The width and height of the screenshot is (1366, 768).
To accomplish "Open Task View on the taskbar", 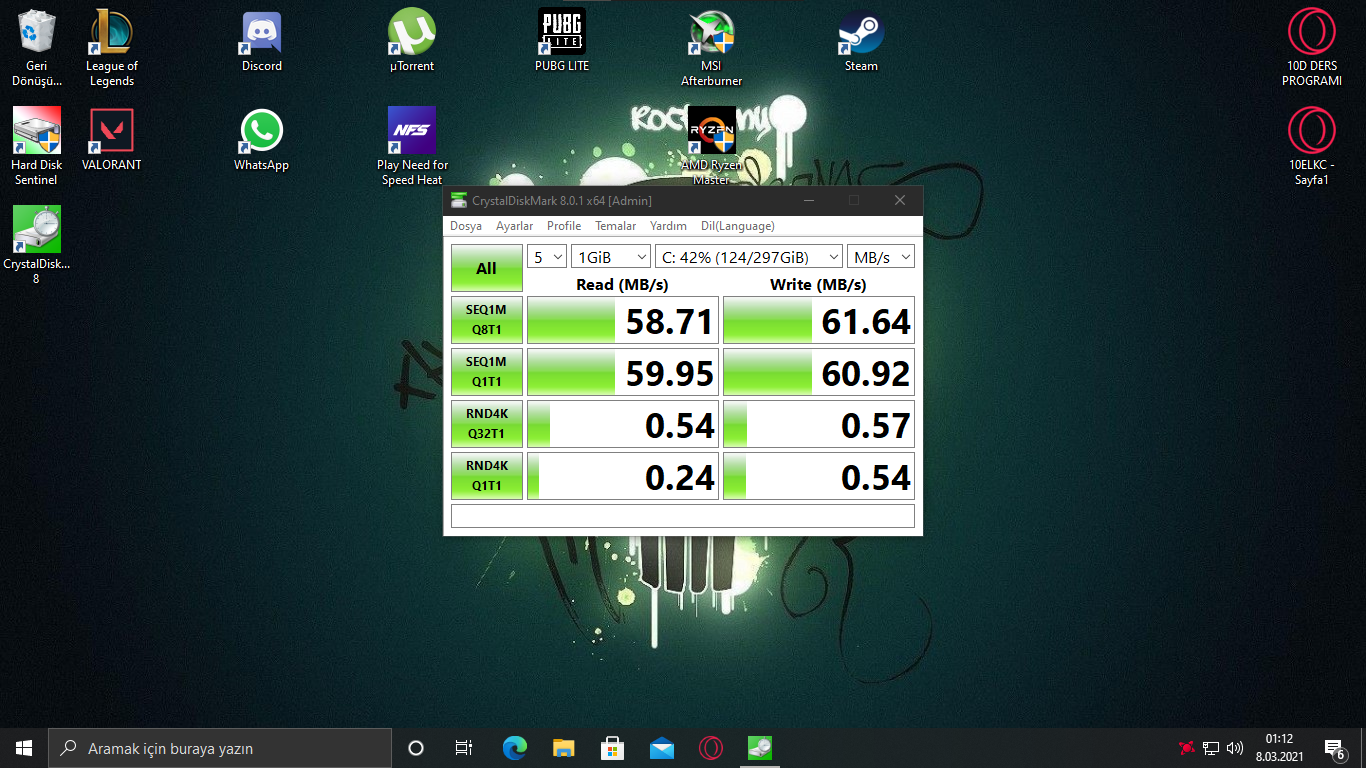I will pos(464,748).
